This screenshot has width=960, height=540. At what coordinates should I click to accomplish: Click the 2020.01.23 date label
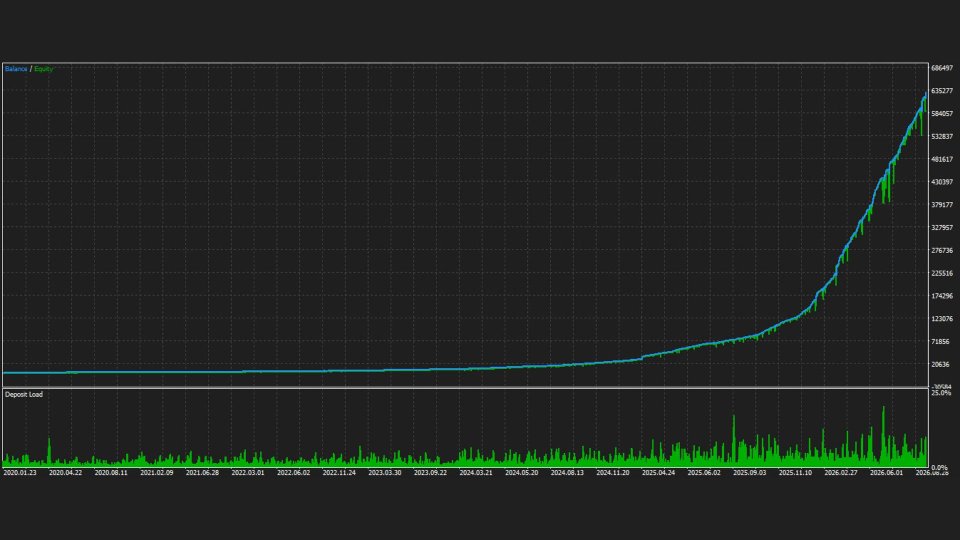20,473
